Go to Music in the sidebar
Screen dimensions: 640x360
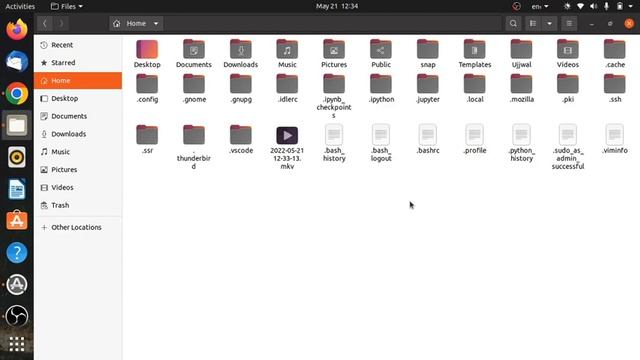click(78, 151)
